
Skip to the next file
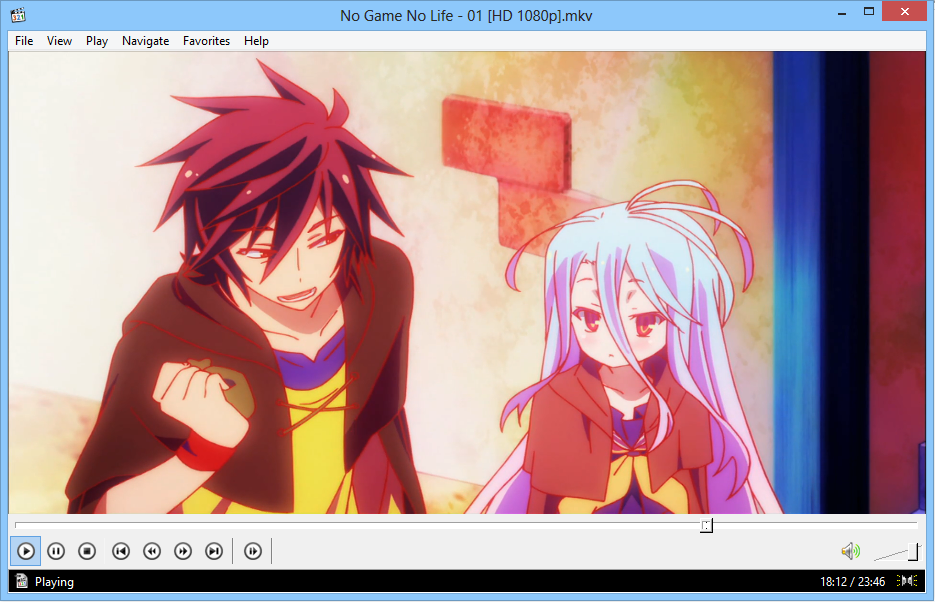(x=214, y=551)
